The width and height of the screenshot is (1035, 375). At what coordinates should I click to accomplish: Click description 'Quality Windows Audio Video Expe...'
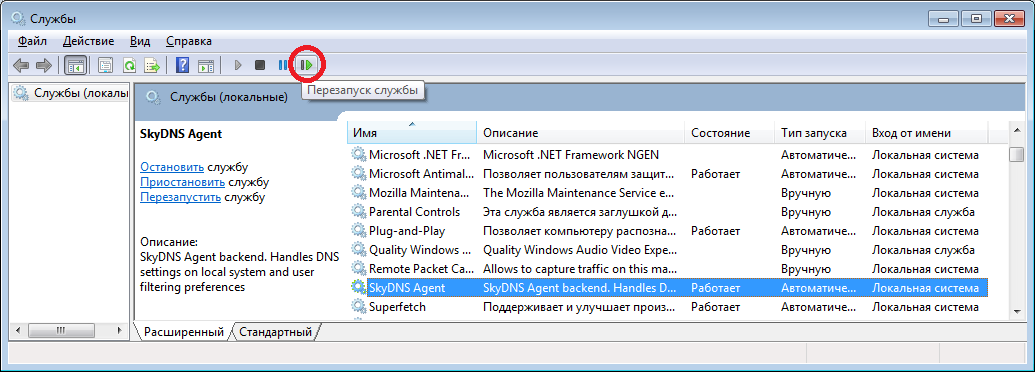click(580, 250)
